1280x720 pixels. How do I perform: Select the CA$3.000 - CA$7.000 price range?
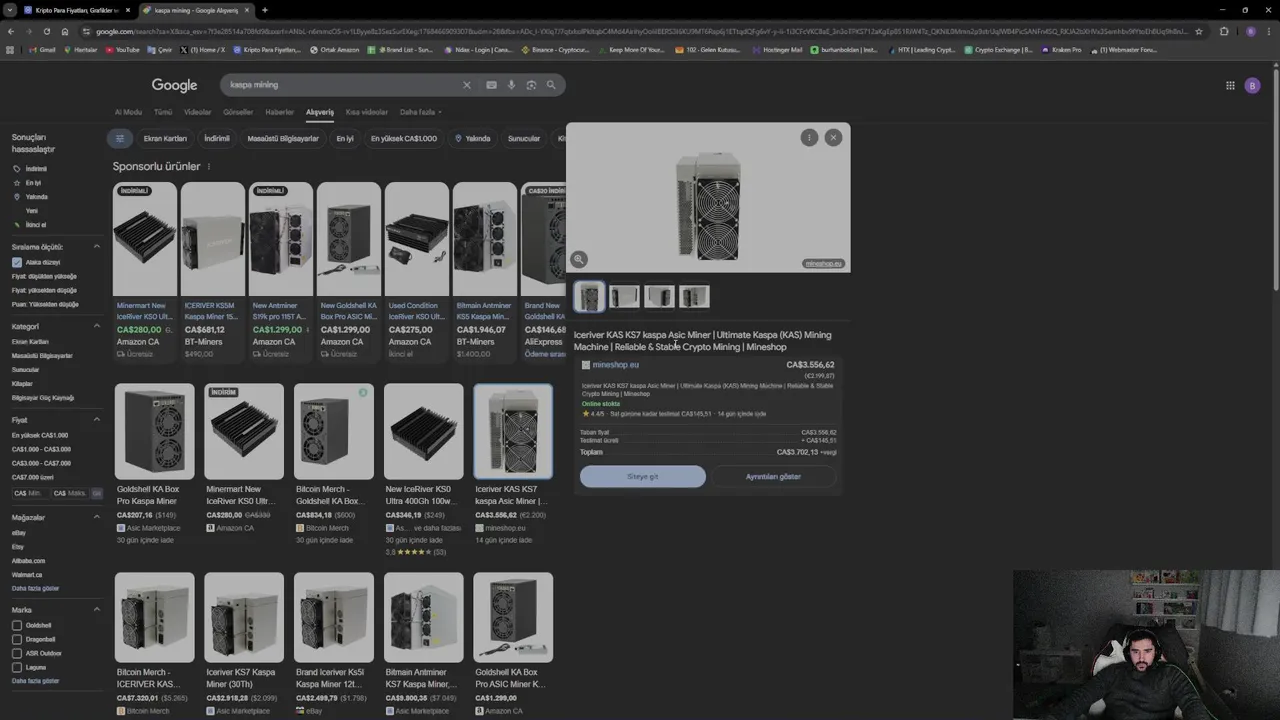[x=41, y=463]
